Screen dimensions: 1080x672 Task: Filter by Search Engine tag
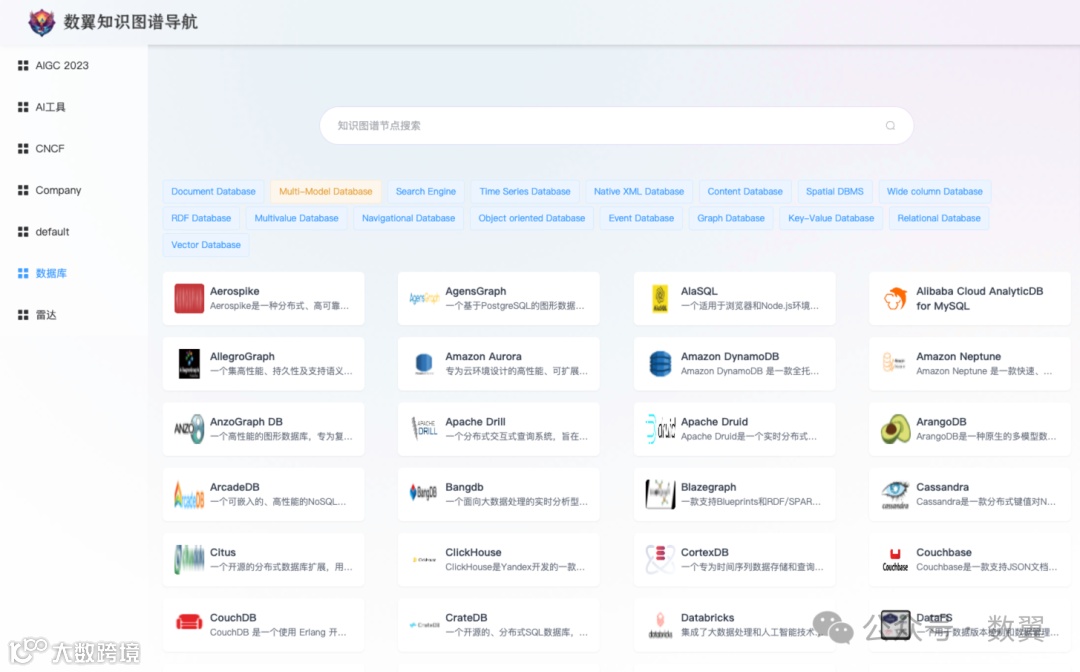coord(426,191)
